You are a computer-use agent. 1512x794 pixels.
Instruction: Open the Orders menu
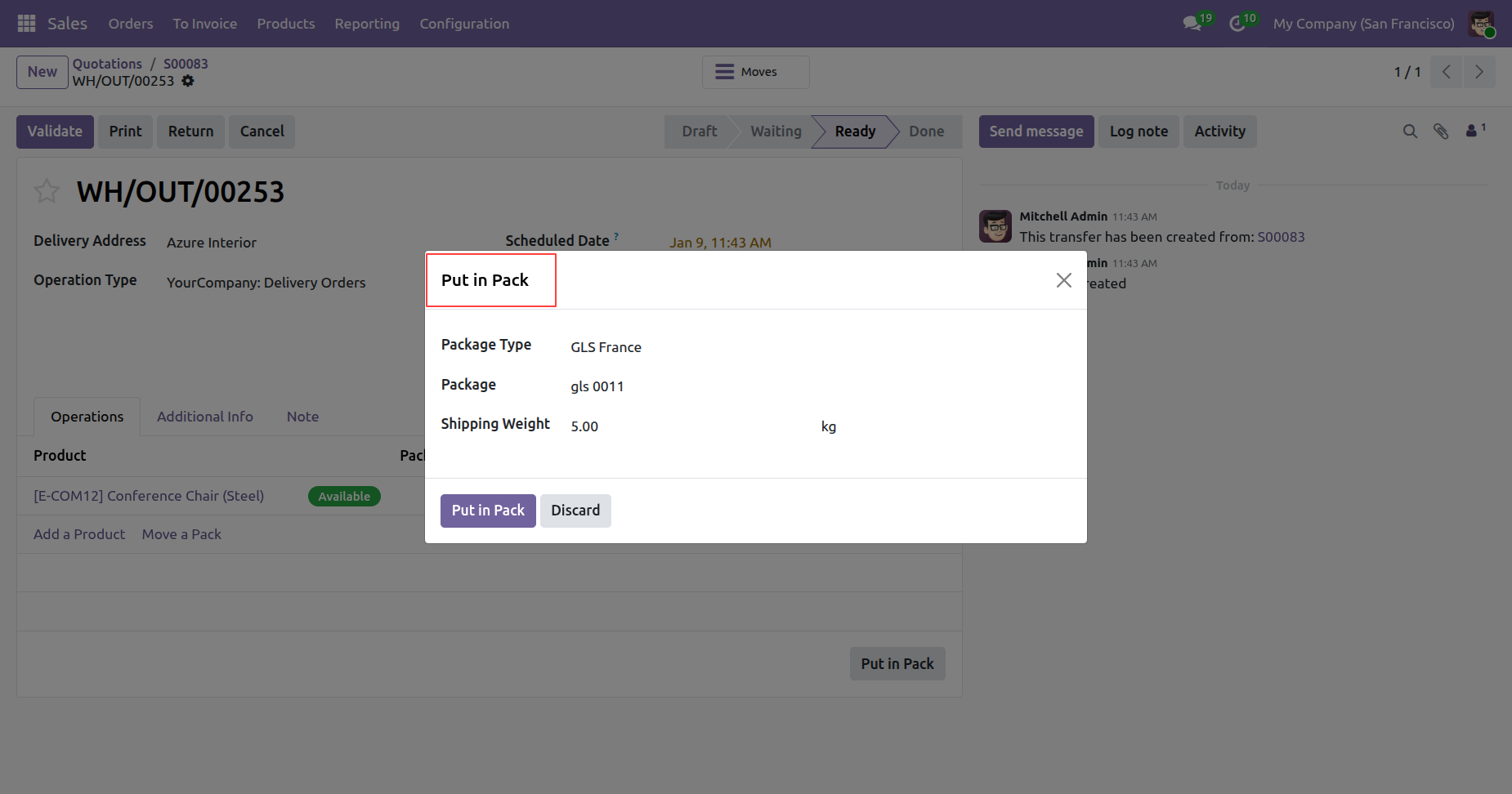tap(131, 24)
